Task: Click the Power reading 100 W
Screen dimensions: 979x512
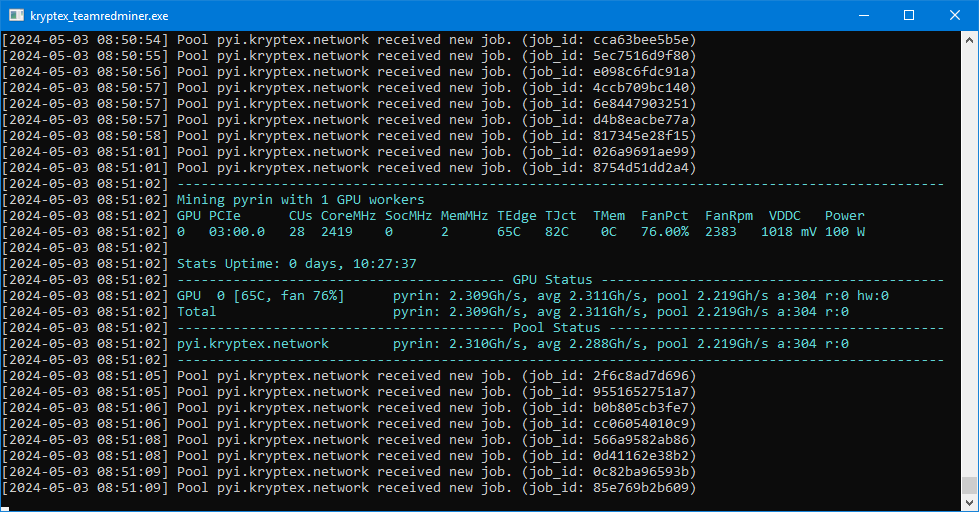Action: point(844,231)
